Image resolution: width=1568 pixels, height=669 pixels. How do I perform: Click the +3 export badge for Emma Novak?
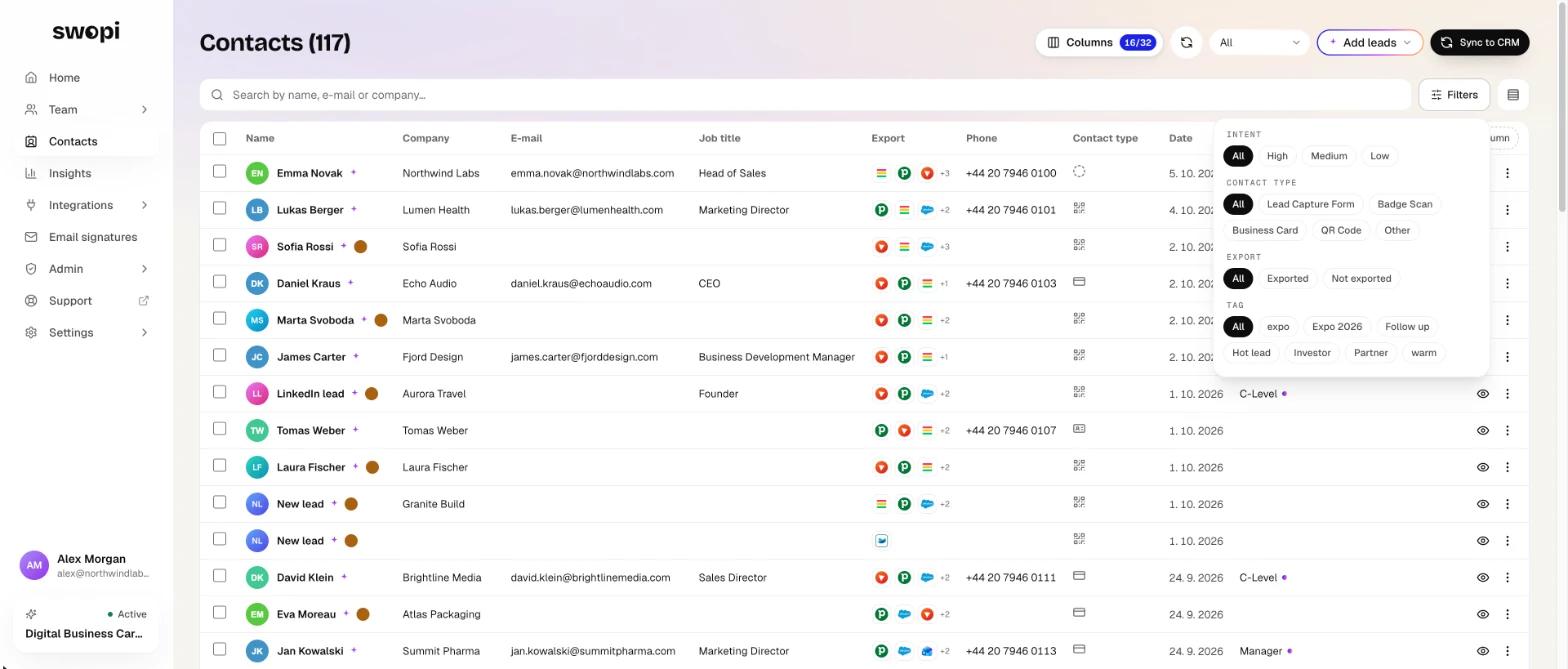[945, 174]
